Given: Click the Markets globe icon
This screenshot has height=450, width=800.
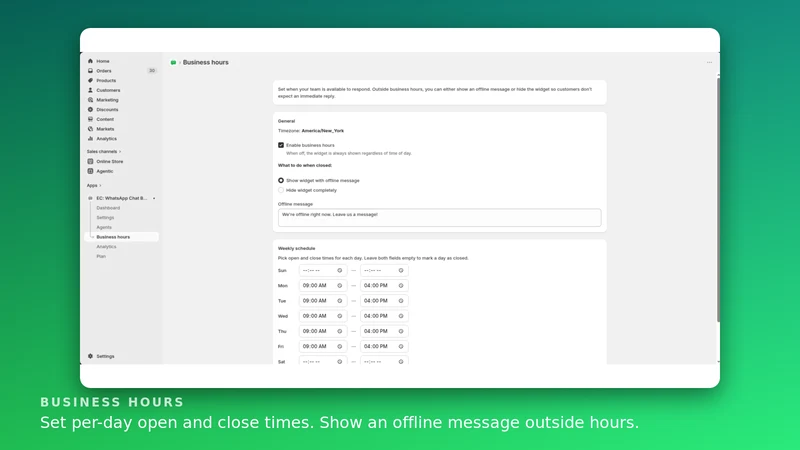Looking at the screenshot, I should pos(90,129).
